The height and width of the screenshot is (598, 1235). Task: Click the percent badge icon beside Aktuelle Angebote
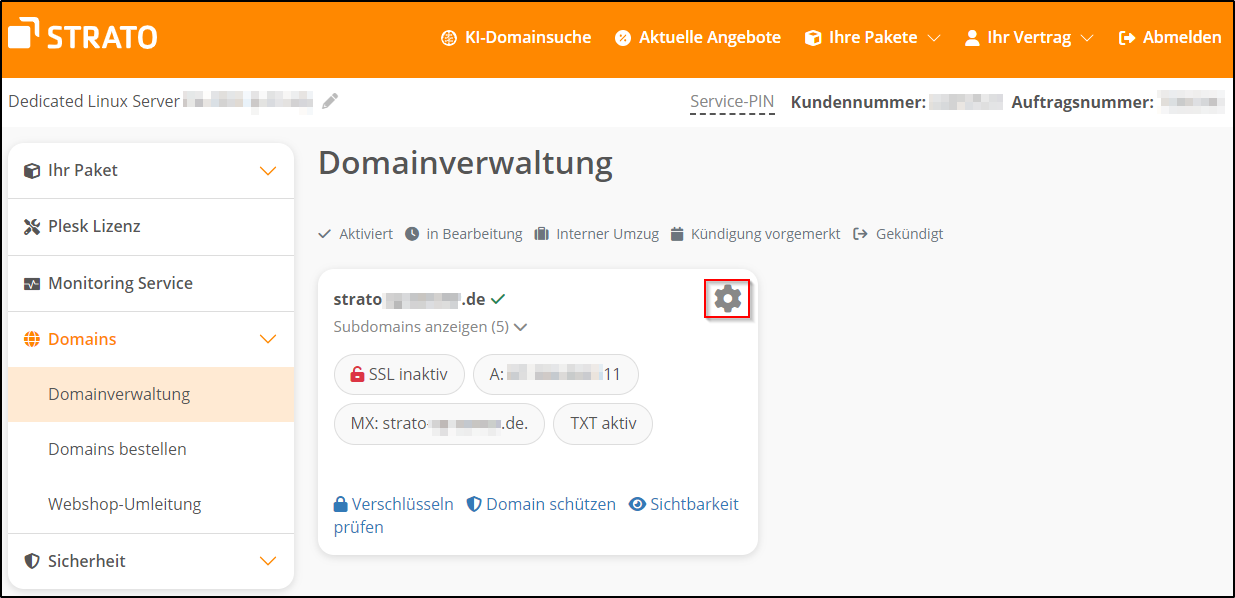coord(623,38)
